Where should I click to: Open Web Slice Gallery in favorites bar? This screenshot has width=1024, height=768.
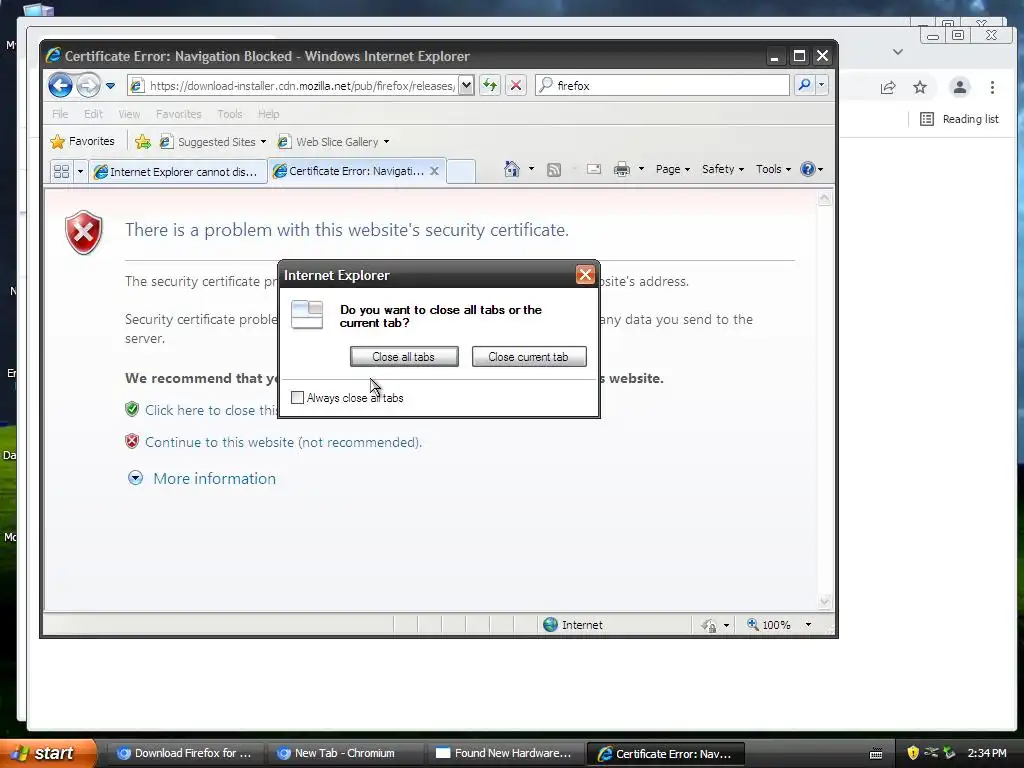pos(333,142)
